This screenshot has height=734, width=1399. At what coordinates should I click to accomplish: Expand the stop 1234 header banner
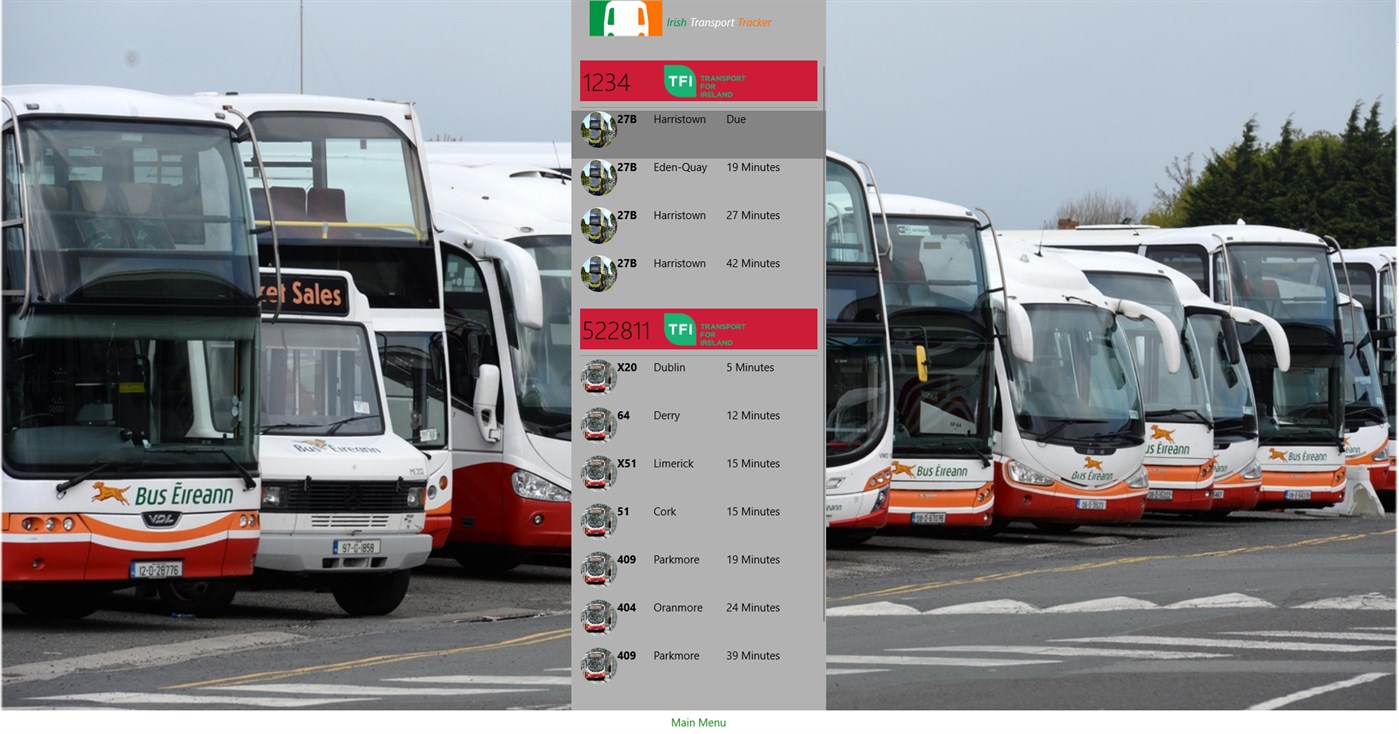[x=698, y=80]
